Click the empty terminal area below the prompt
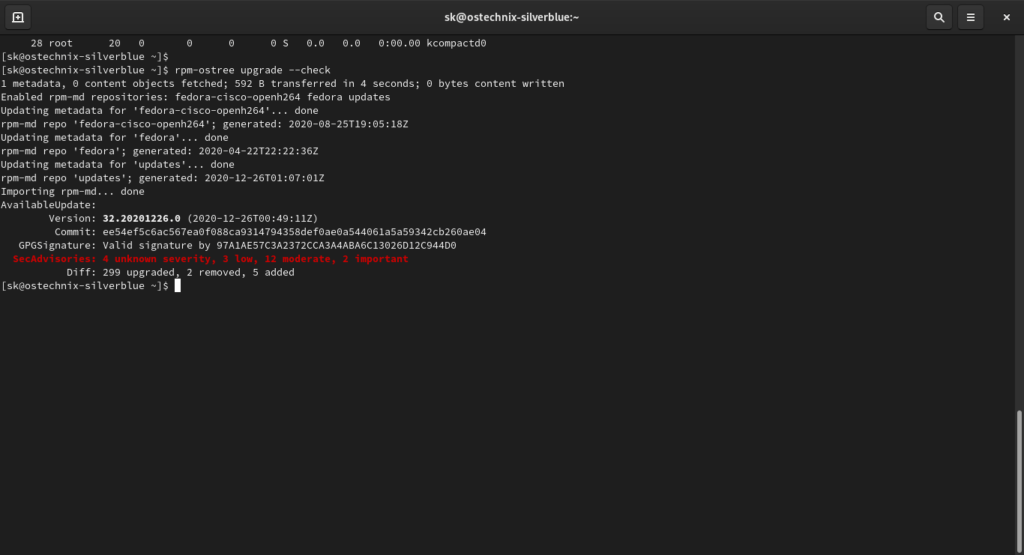The height and width of the screenshot is (555, 1024). pos(500,420)
